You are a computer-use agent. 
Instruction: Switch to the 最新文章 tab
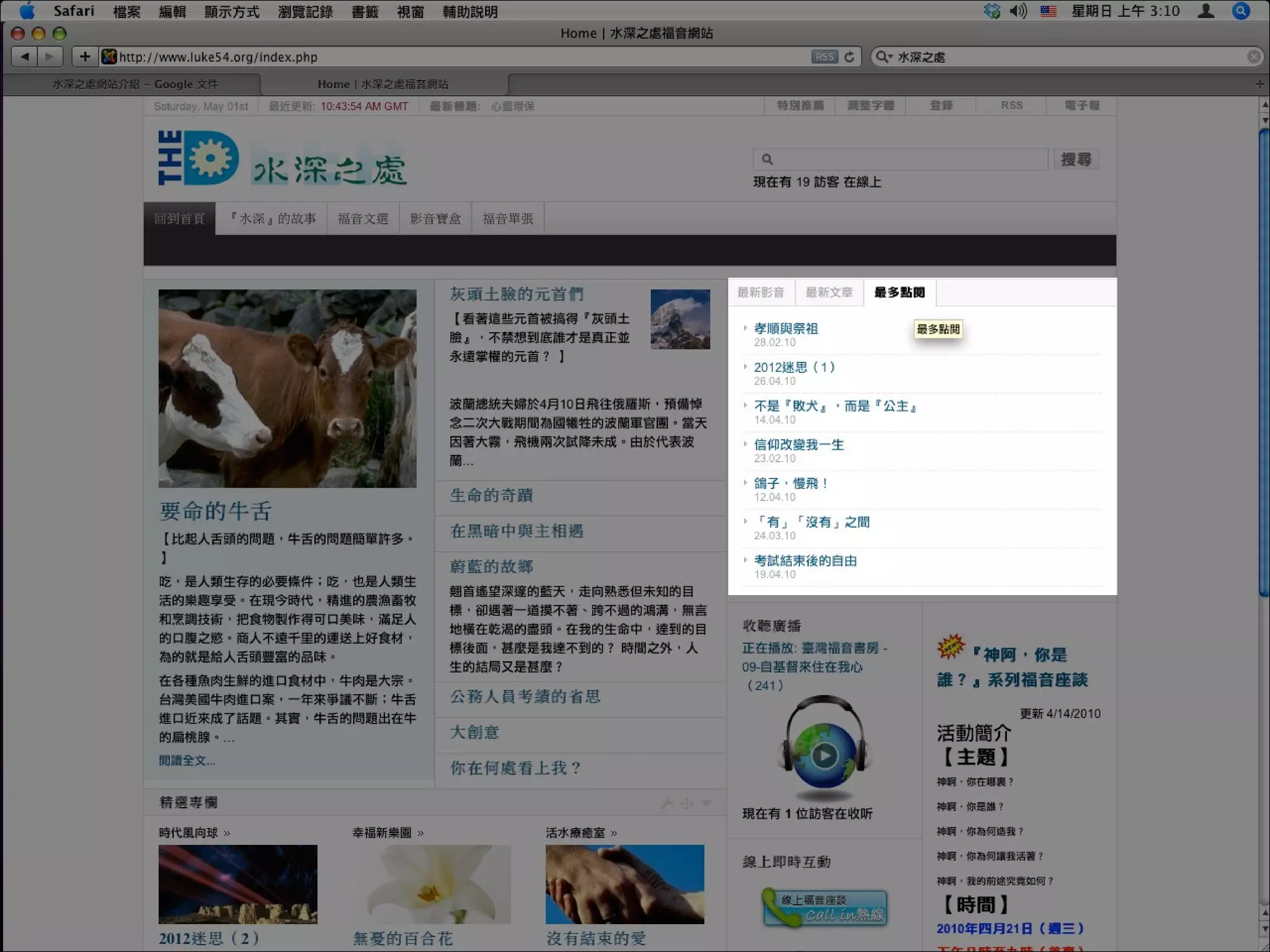[x=828, y=293]
